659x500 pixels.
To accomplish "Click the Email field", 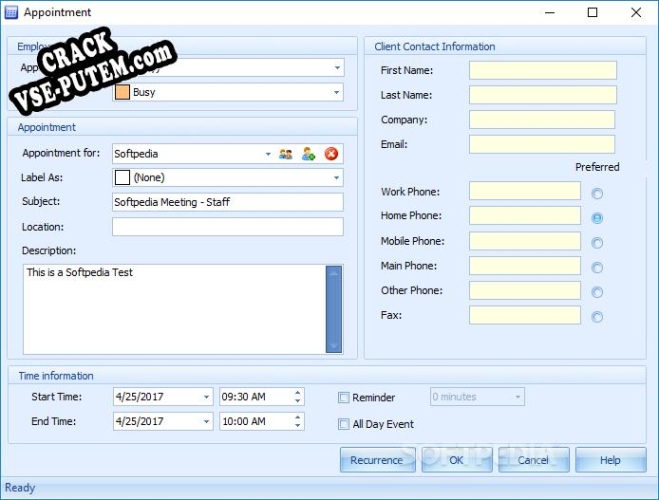I will pyautogui.click(x=542, y=145).
